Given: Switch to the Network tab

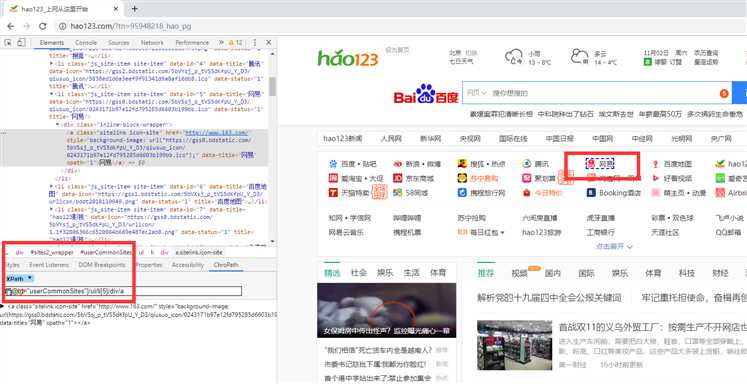Looking at the screenshot, I should pos(152,42).
